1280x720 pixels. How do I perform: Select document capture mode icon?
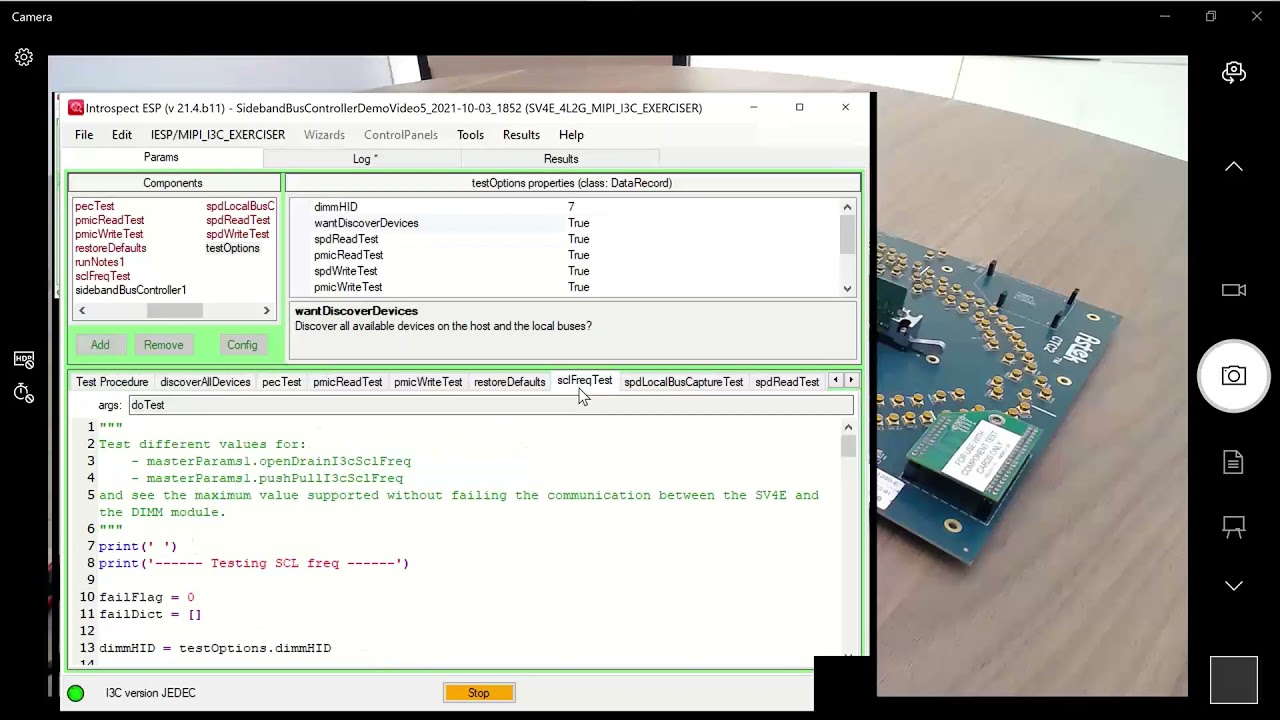(x=1234, y=462)
